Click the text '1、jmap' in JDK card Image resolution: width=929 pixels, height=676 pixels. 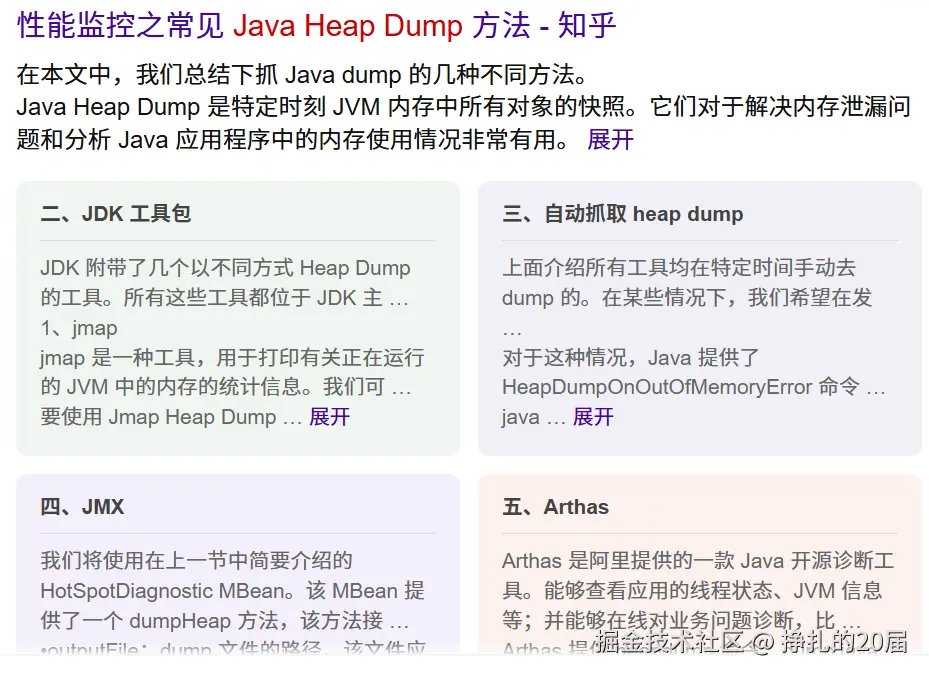pyautogui.click(x=79, y=328)
